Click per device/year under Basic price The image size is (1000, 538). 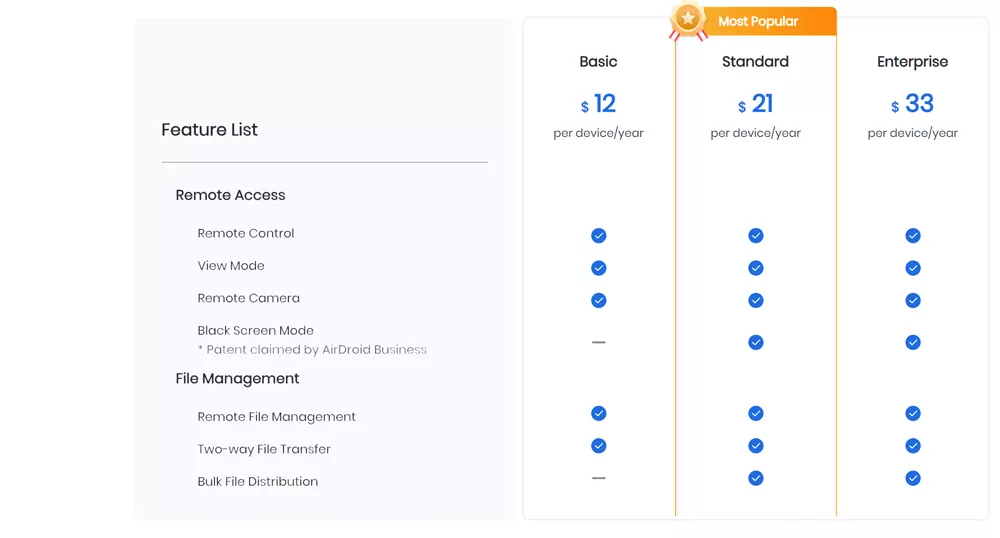[x=598, y=133]
